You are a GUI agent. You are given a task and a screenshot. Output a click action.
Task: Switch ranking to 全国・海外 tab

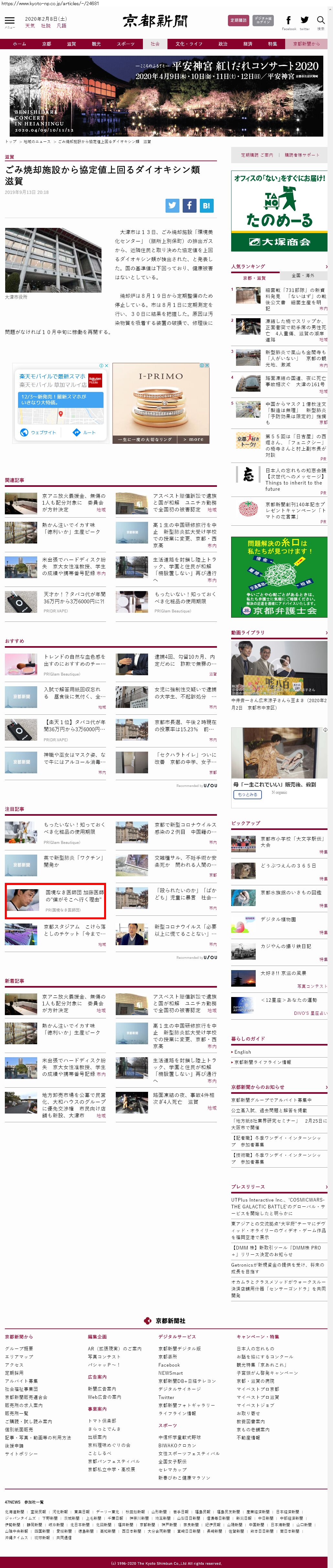coord(303,276)
